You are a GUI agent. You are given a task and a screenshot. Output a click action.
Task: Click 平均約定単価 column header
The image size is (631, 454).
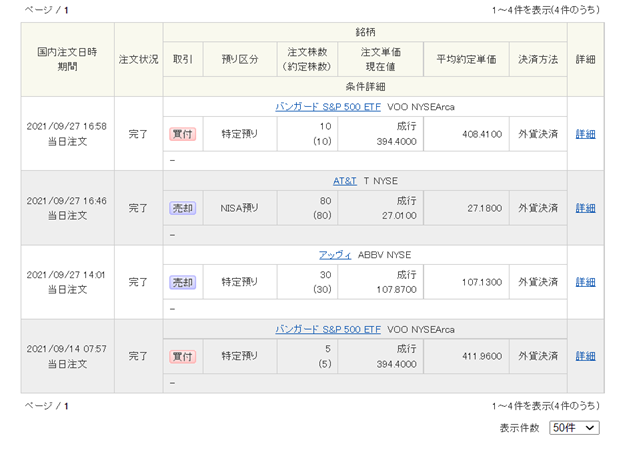[x=466, y=60]
